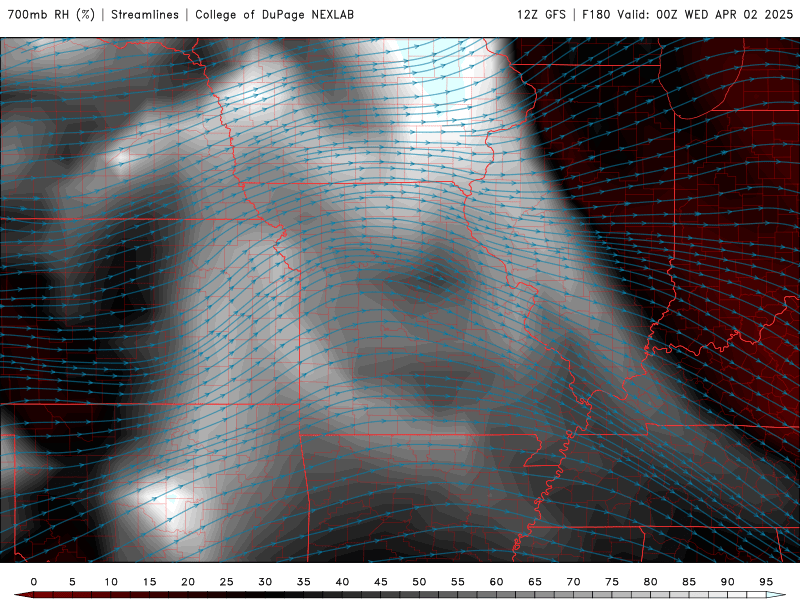Click the "75" colorbar label
800x600 pixels.
[x=612, y=582]
